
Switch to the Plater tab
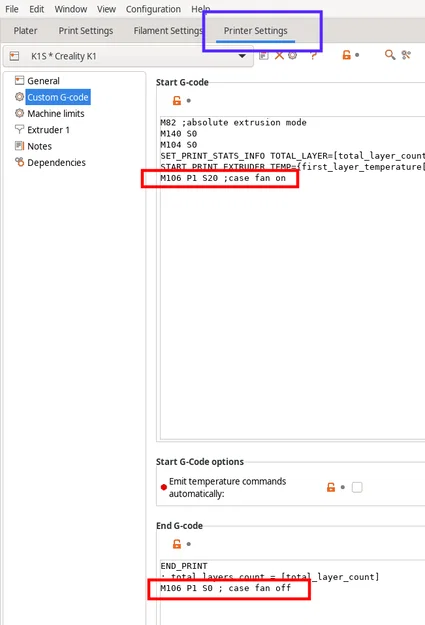pyautogui.click(x=25, y=31)
